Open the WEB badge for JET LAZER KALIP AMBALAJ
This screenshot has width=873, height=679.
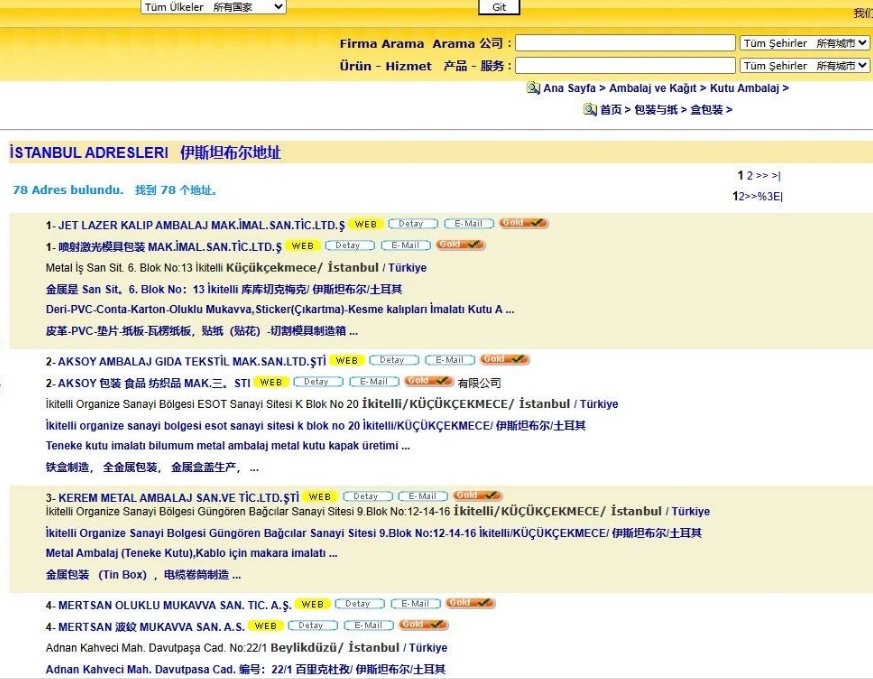pos(366,224)
